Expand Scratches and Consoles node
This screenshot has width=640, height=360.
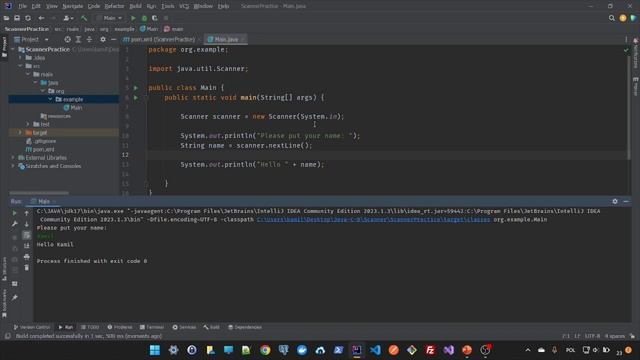point(13,166)
